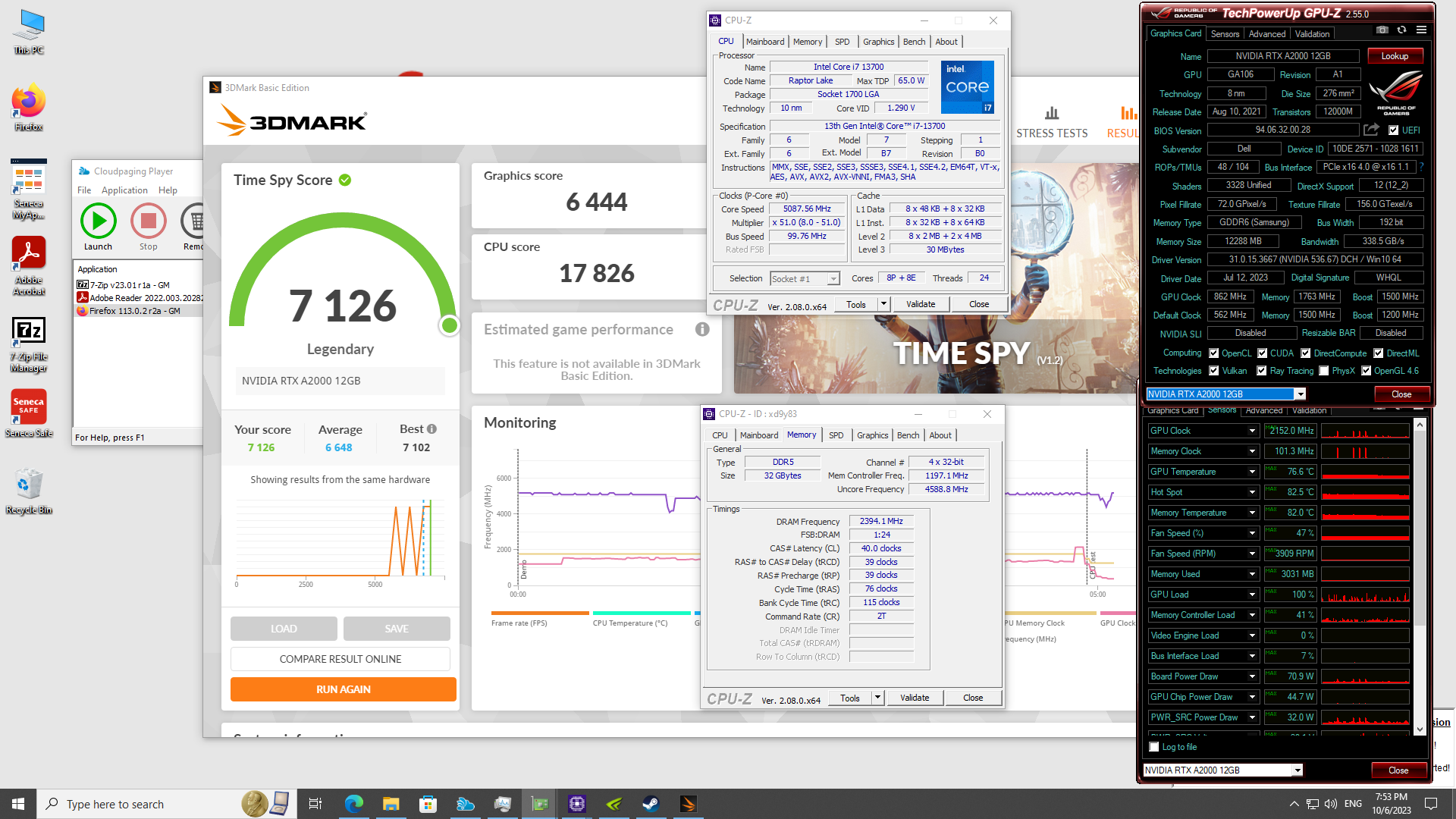Click the Stress Tests icon in 3DMark
The width and height of the screenshot is (1456, 819).
click(x=1052, y=114)
